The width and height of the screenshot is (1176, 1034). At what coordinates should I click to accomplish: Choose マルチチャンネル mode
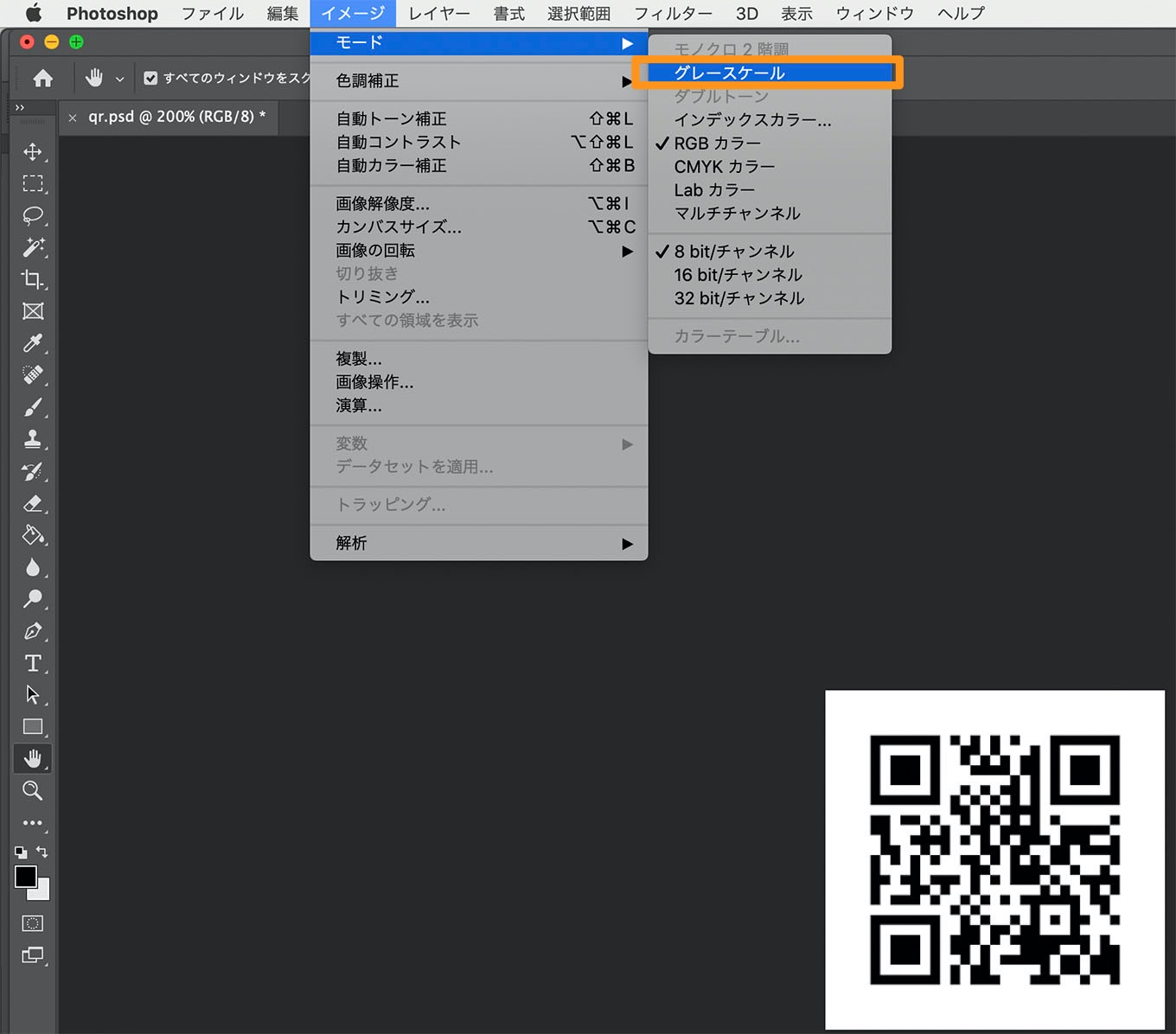click(770, 214)
